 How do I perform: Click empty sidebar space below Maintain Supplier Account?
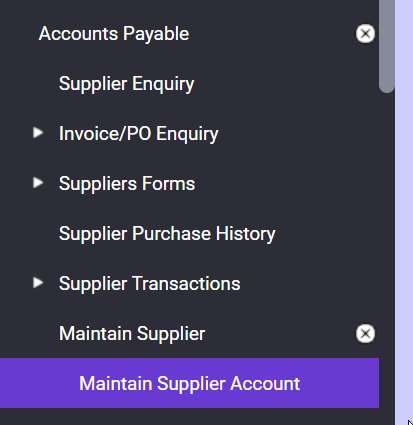point(189,417)
